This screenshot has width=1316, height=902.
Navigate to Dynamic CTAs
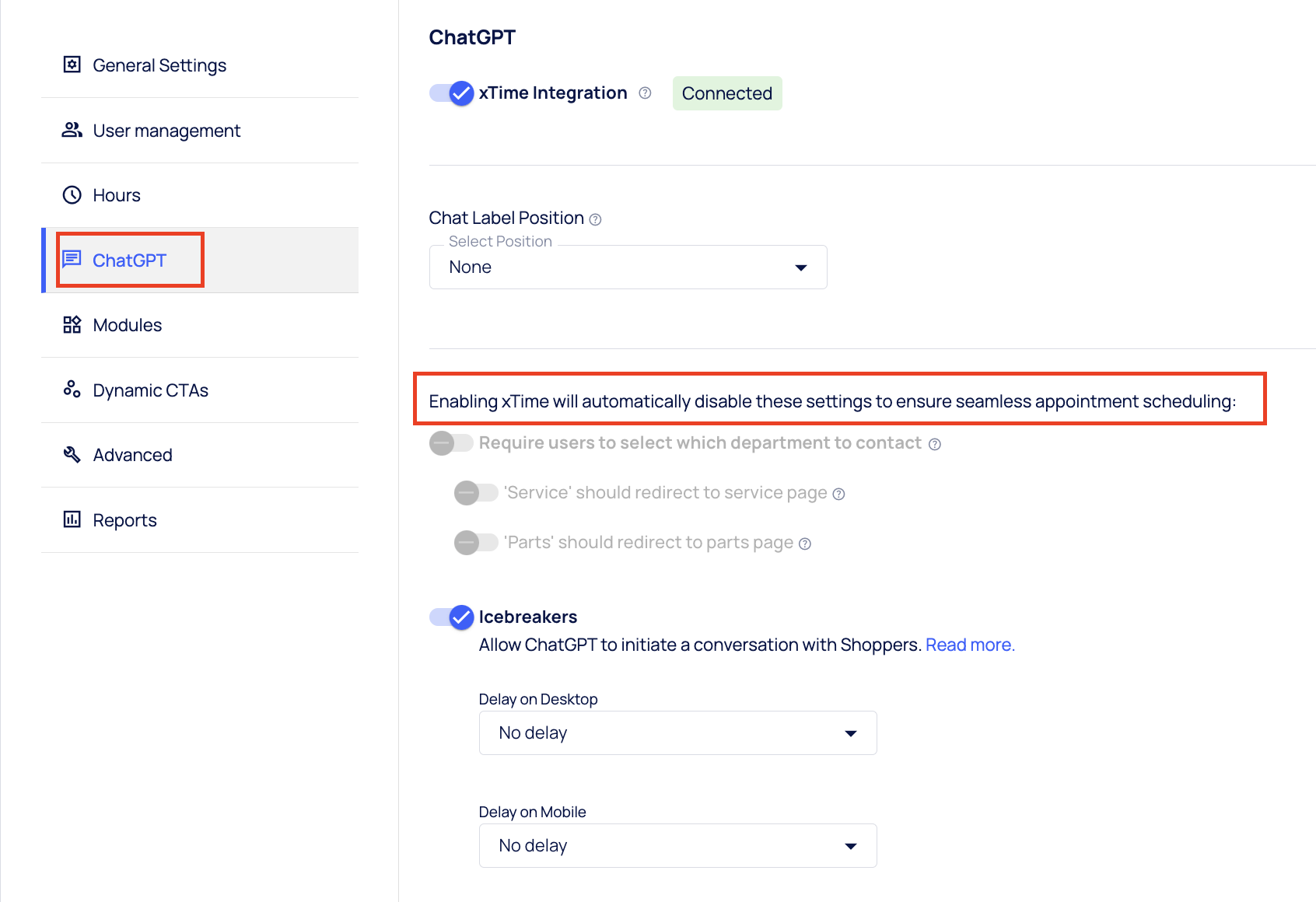pos(200,390)
